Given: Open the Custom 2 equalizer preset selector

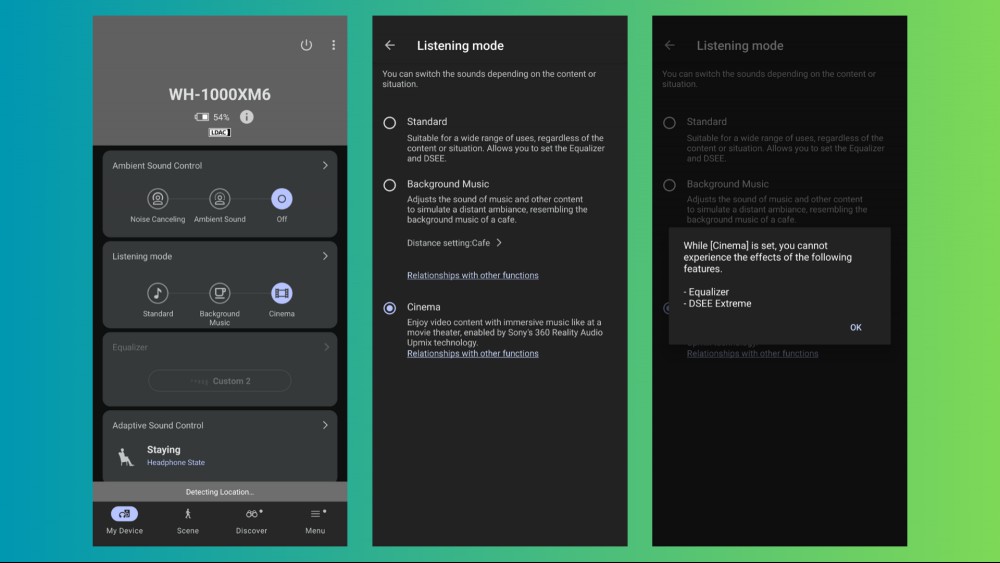Looking at the screenshot, I should click(219, 381).
